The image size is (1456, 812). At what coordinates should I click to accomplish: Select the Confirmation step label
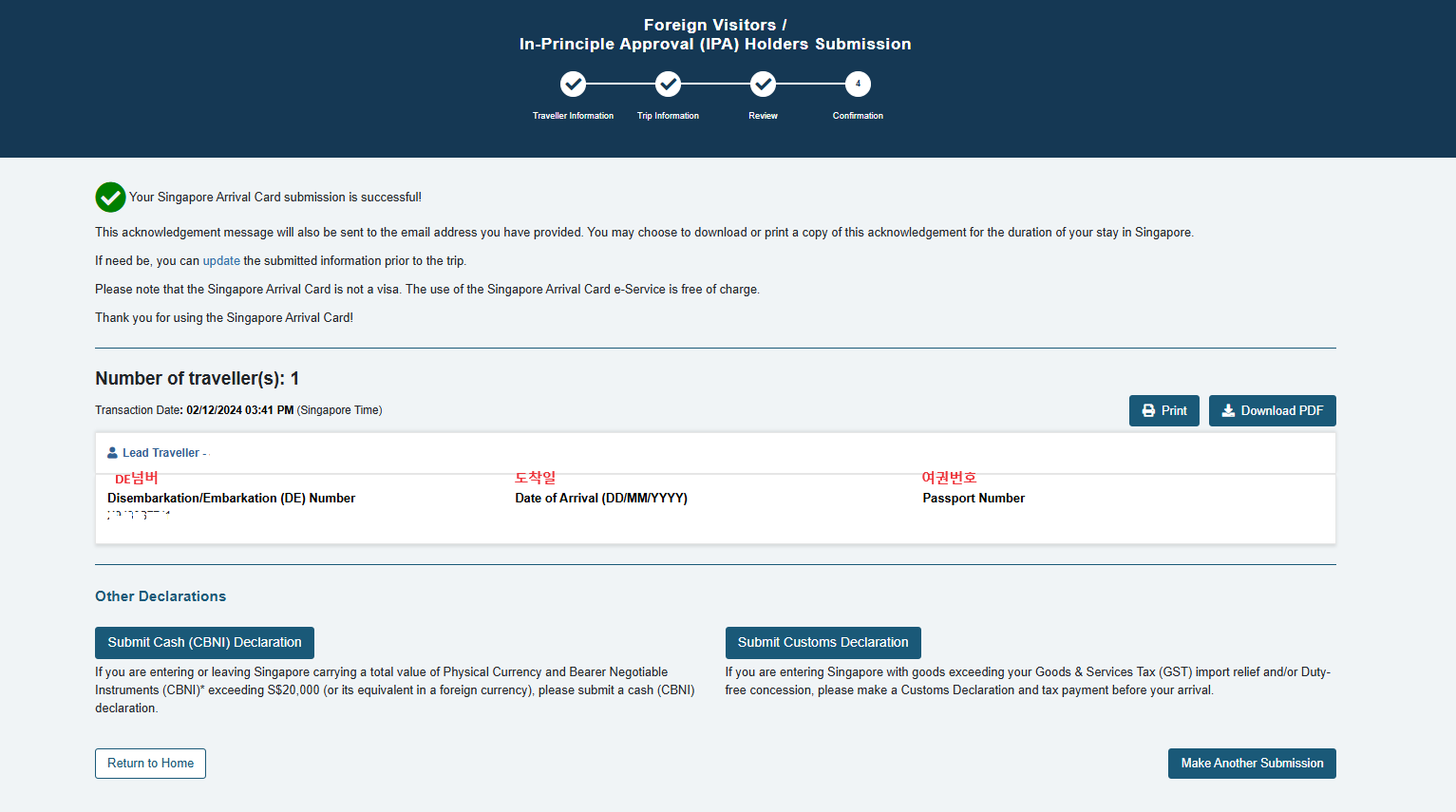[858, 116]
